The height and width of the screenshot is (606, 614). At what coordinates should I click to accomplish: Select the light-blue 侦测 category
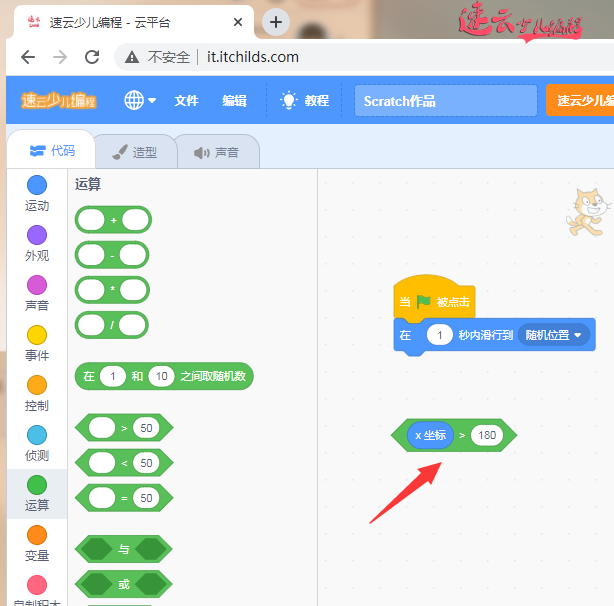coord(37,444)
